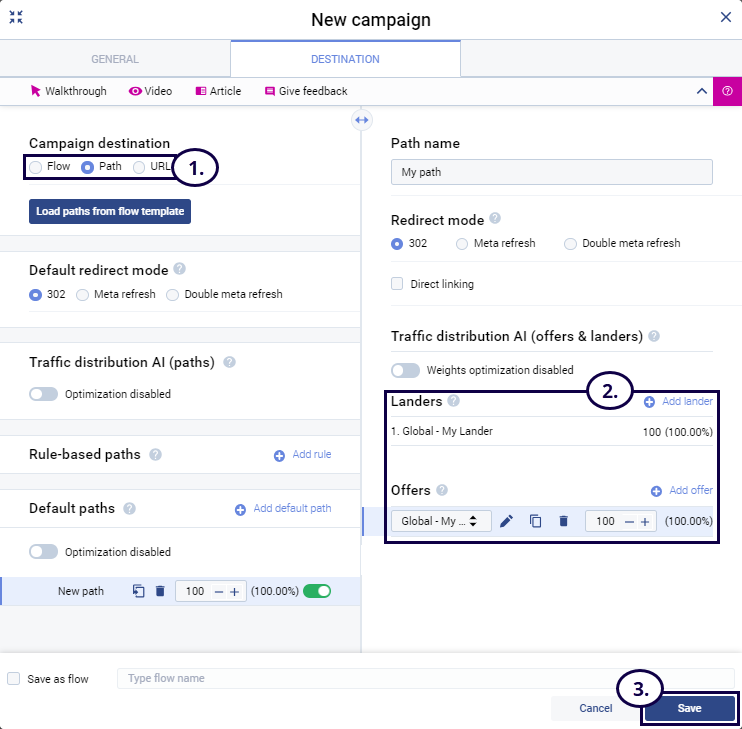Enable Weights optimization toggle

click(406, 370)
